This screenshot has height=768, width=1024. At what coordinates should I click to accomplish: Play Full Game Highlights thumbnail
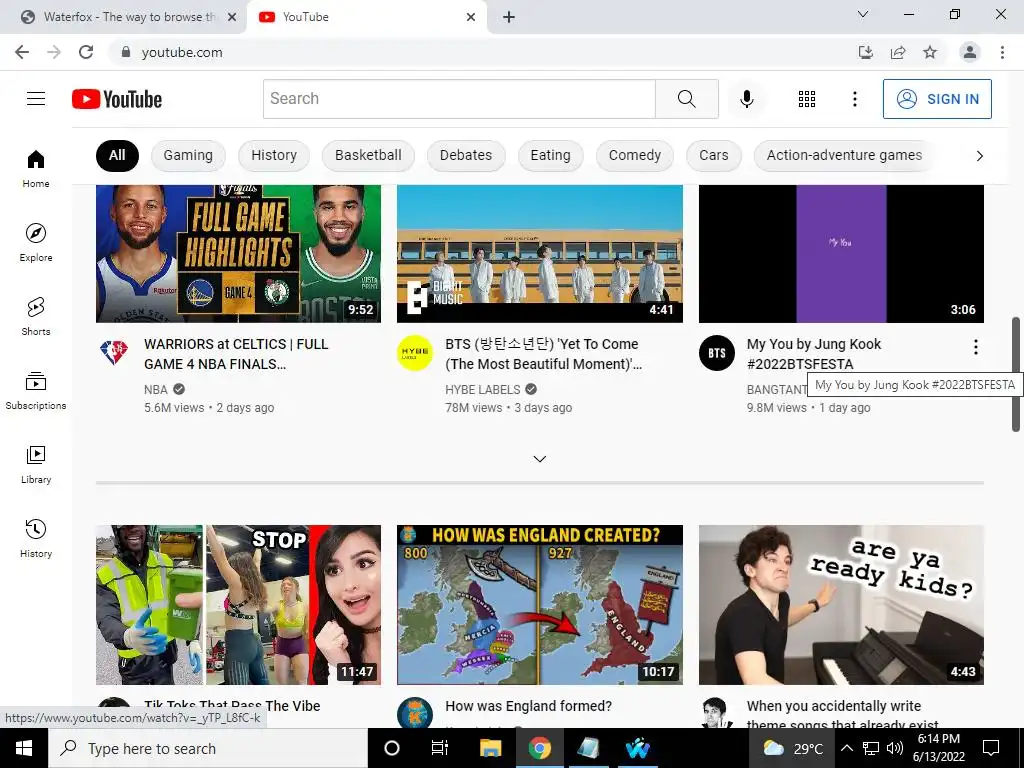click(x=238, y=253)
